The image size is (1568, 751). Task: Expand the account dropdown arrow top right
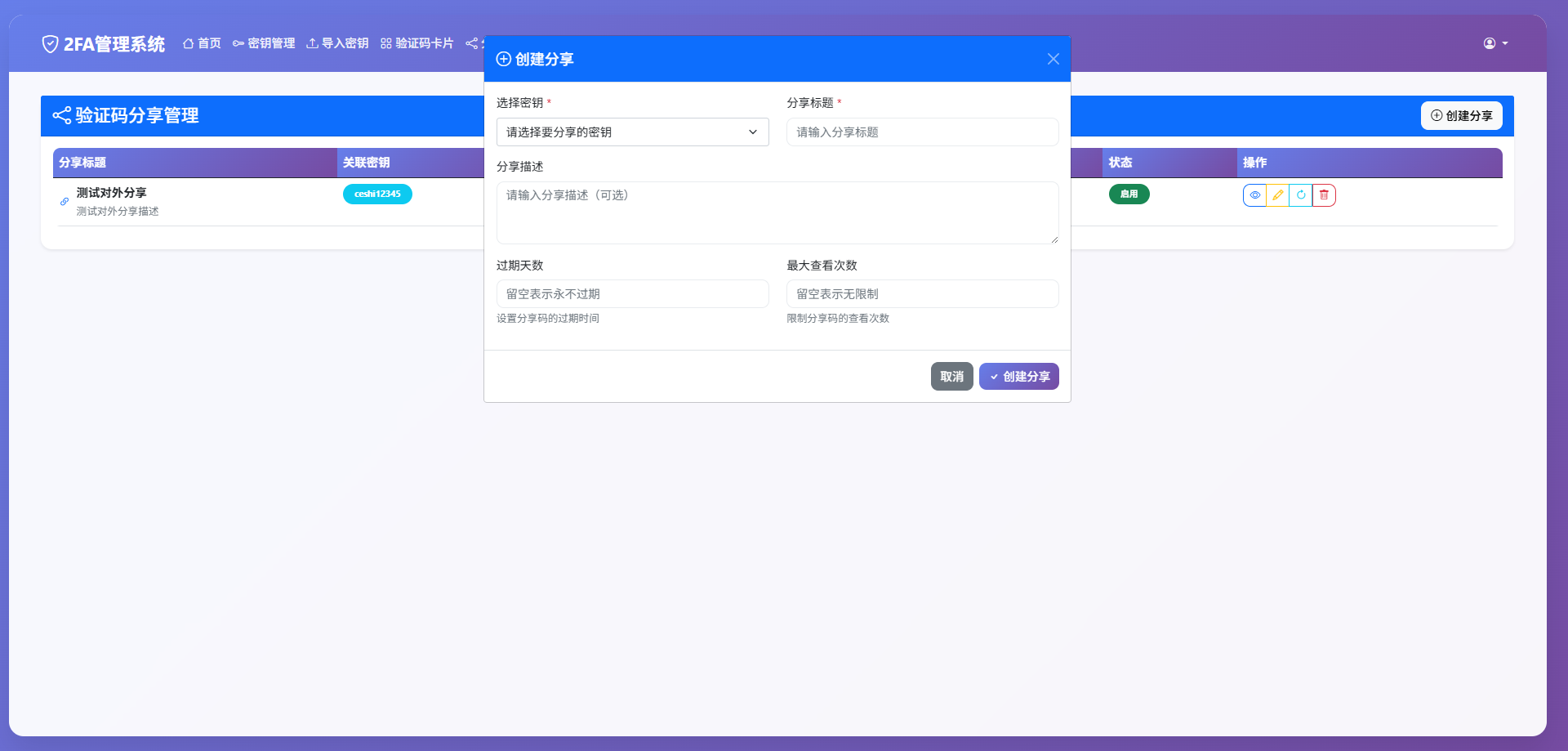coord(1505,43)
